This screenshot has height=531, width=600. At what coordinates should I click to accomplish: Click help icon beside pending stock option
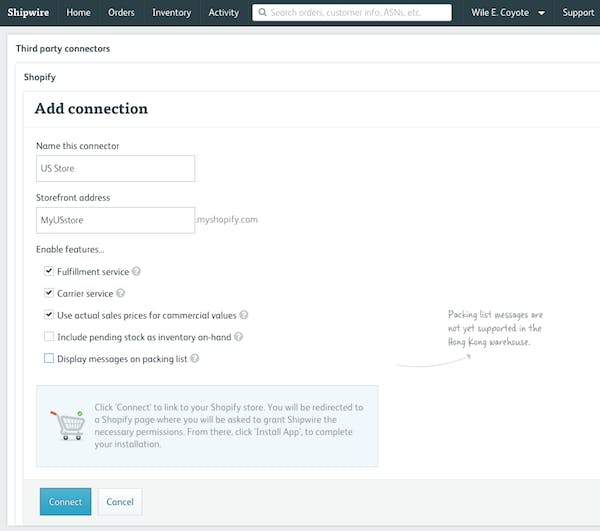click(x=239, y=337)
